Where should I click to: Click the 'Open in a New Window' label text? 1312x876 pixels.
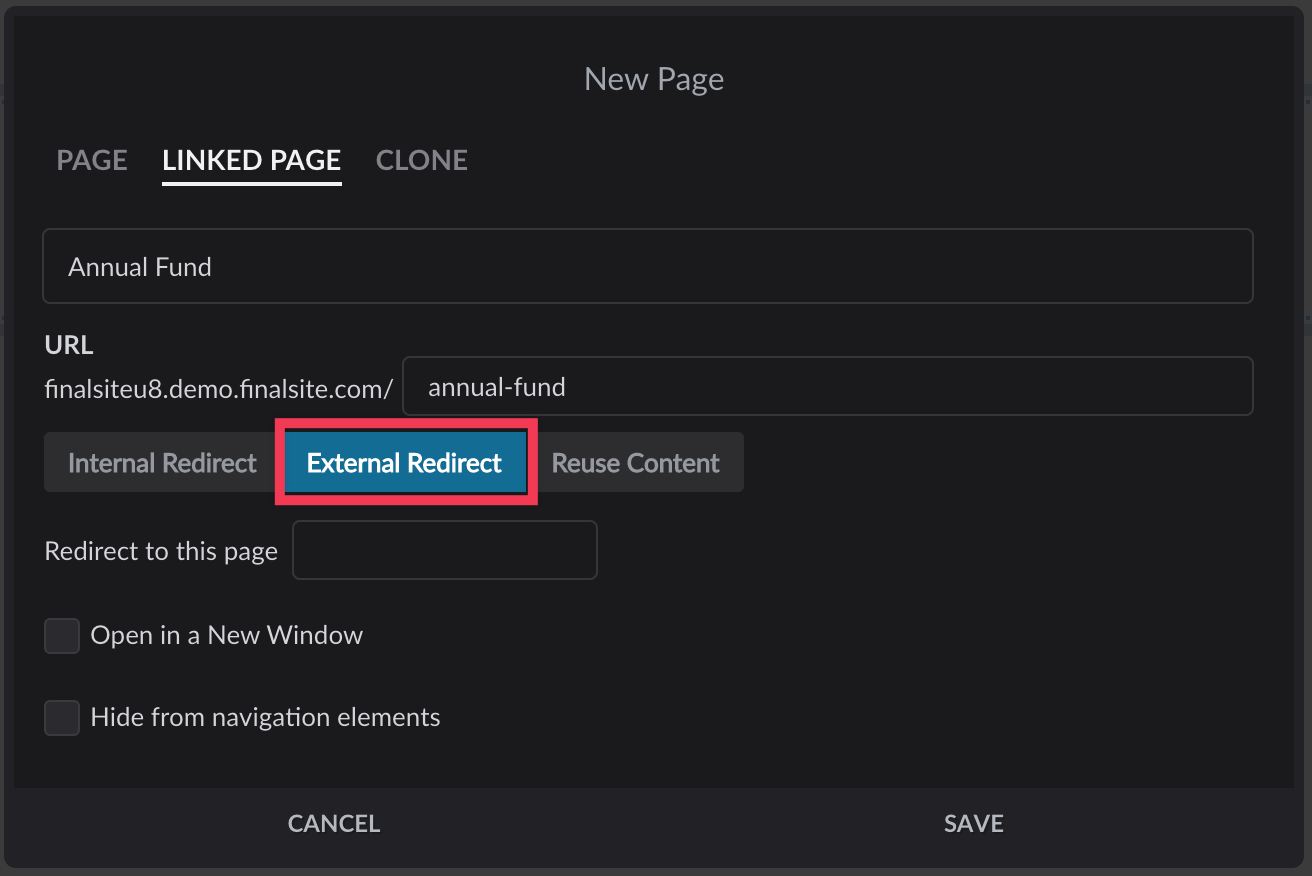(226, 636)
